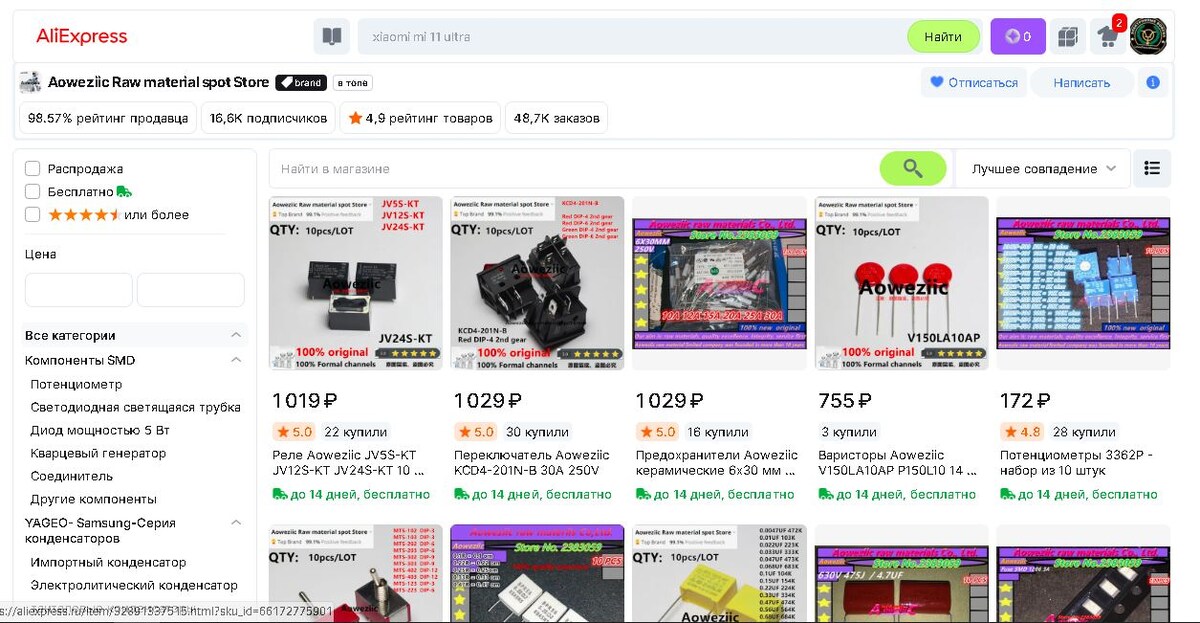Click the Найти search button
The image size is (1200, 623).
click(x=944, y=37)
